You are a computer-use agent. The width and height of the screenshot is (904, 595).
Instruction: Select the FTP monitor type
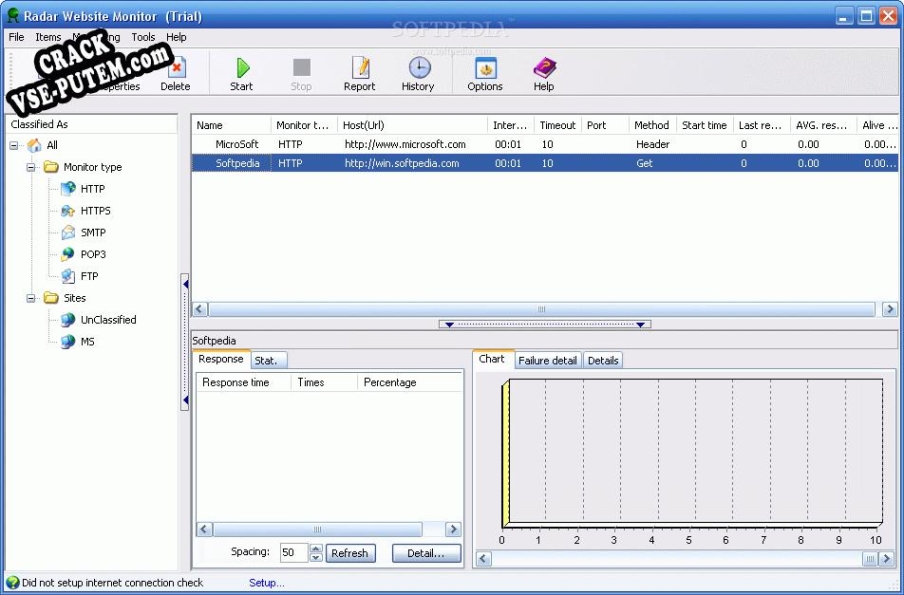pos(80,276)
